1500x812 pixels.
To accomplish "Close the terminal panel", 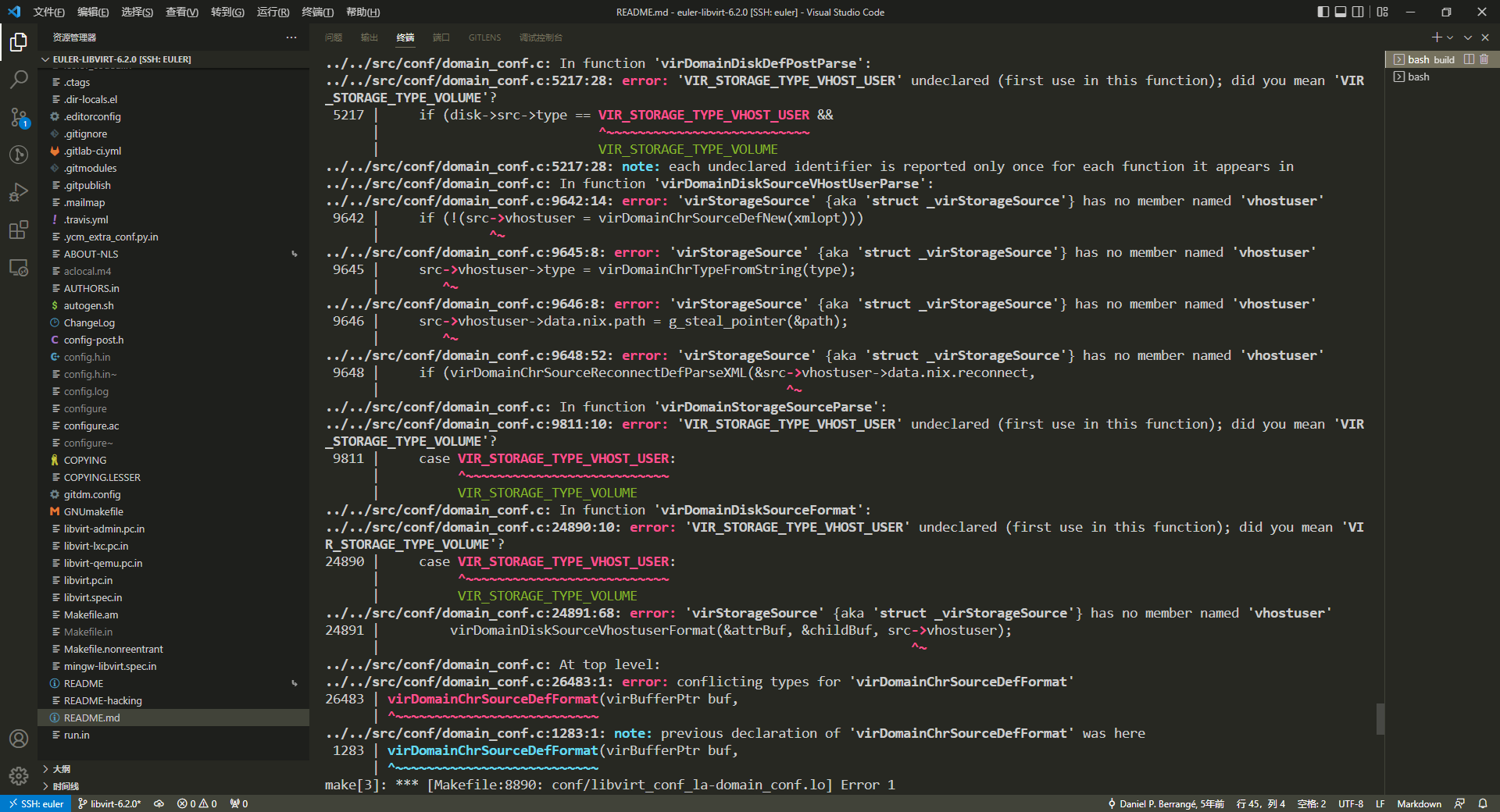I will pyautogui.click(x=1485, y=37).
